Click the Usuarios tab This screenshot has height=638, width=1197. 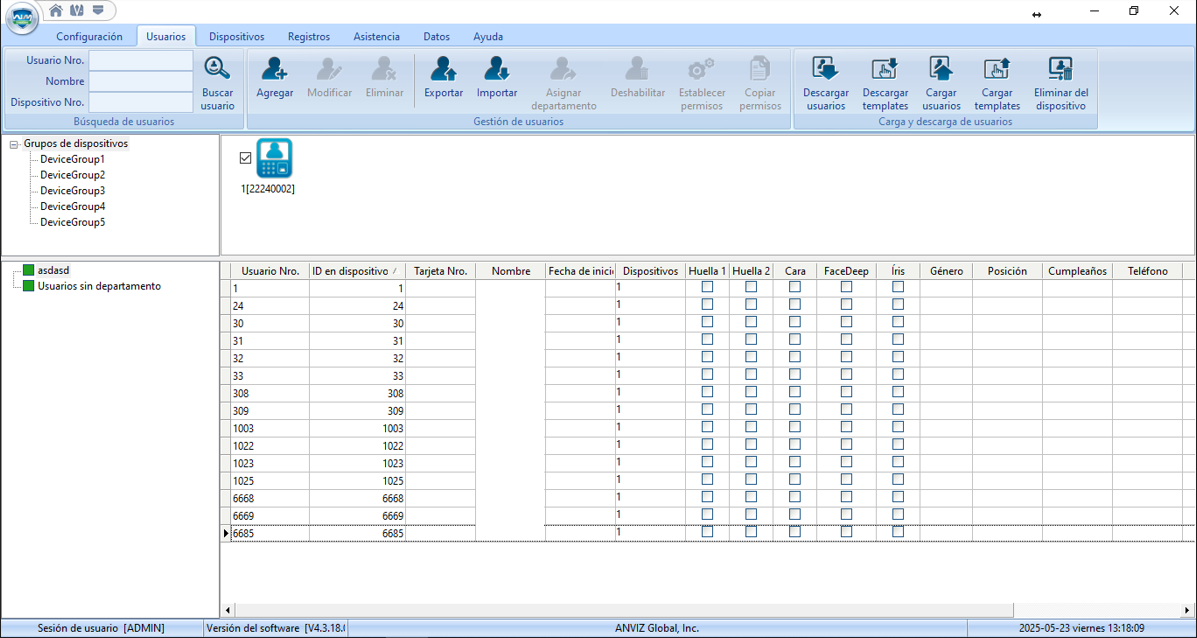(x=166, y=37)
